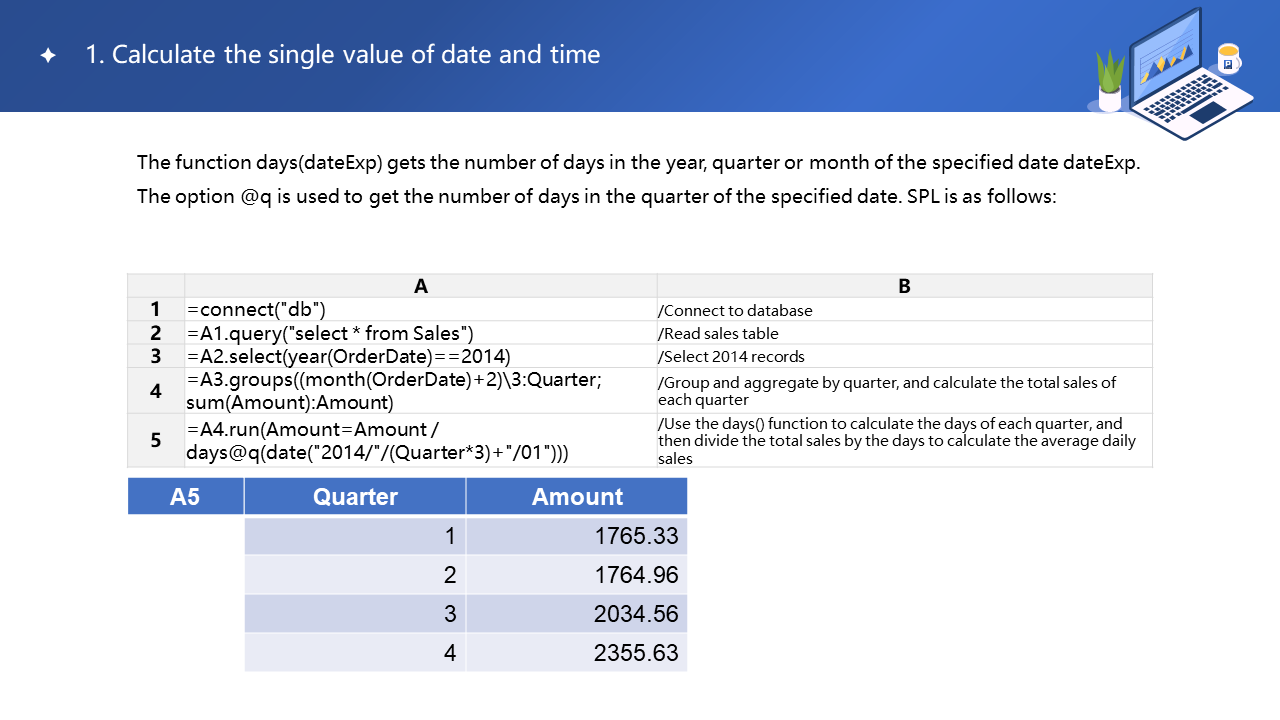Image resolution: width=1280 pixels, height=720 pixels.
Task: Click the potted plant illustration
Action: point(1110,82)
